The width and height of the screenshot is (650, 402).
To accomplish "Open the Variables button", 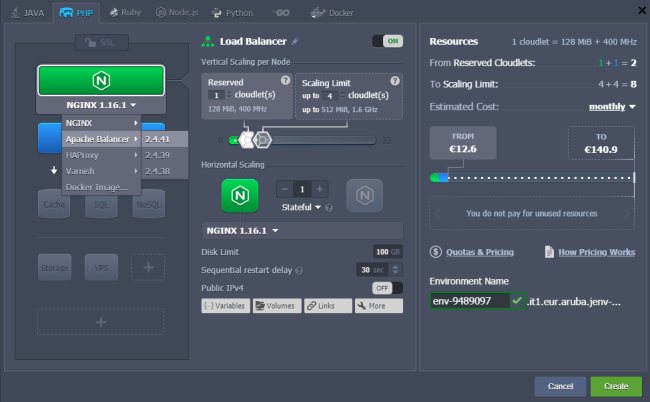I will pyautogui.click(x=226, y=306).
